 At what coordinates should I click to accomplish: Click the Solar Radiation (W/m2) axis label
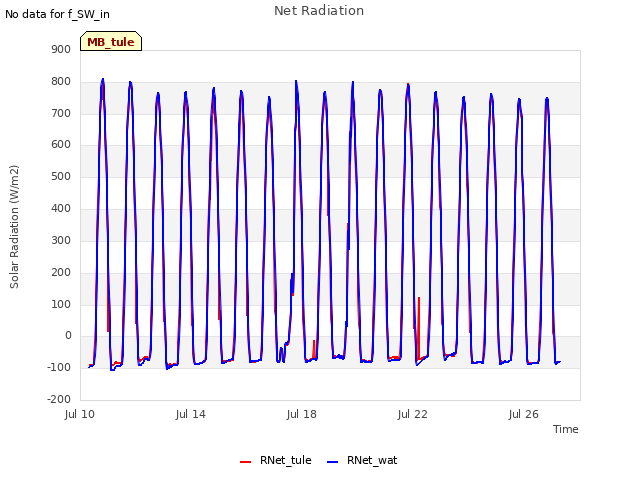click(14, 227)
